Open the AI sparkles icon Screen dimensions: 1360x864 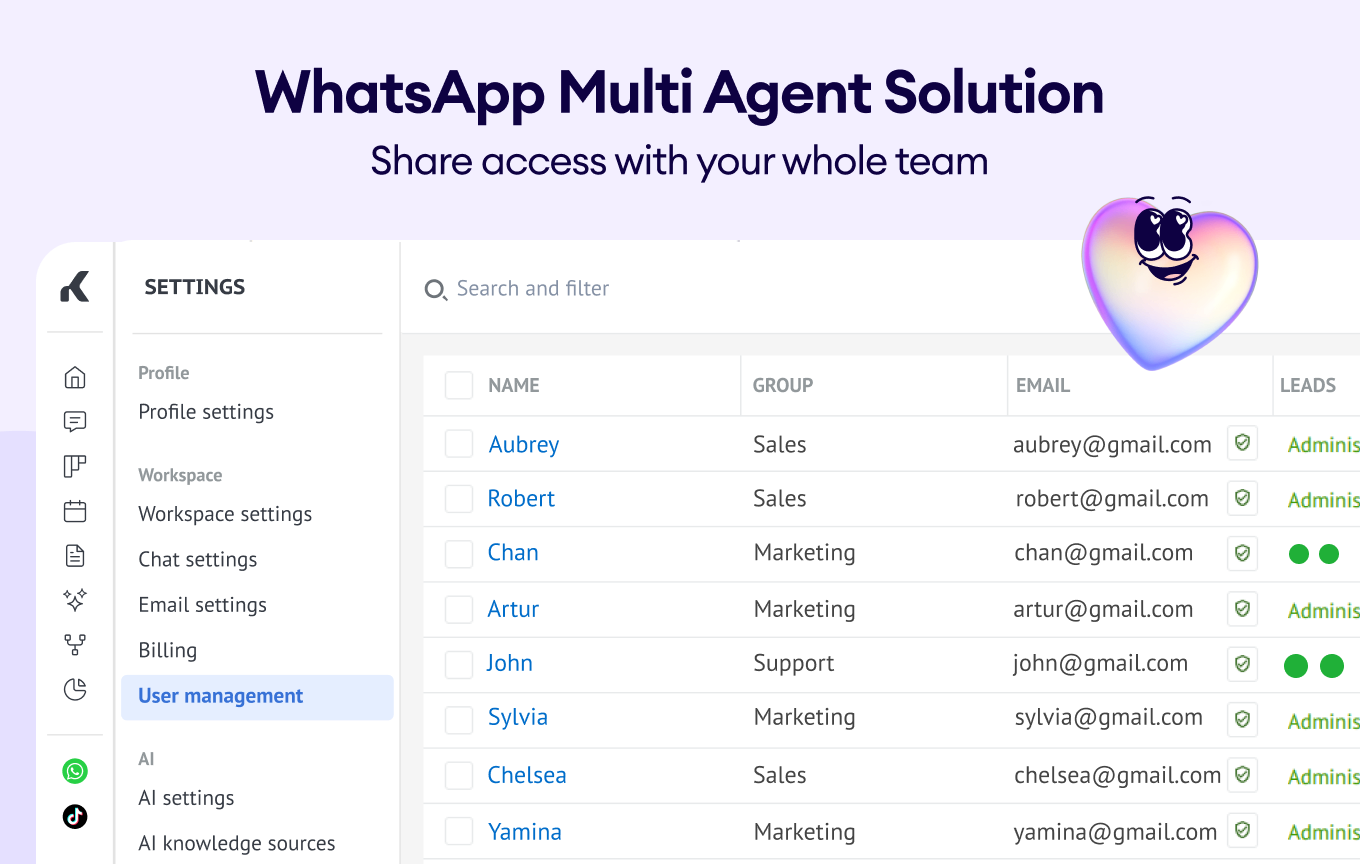click(75, 600)
